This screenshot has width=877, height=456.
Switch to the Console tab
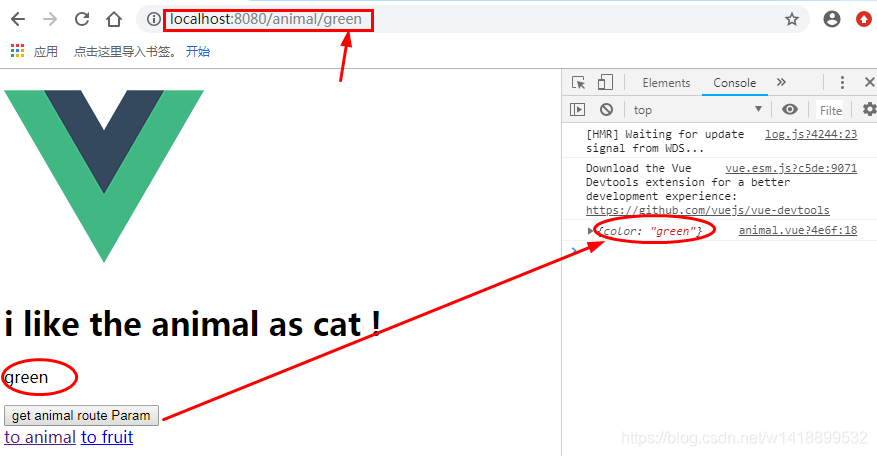(x=734, y=83)
